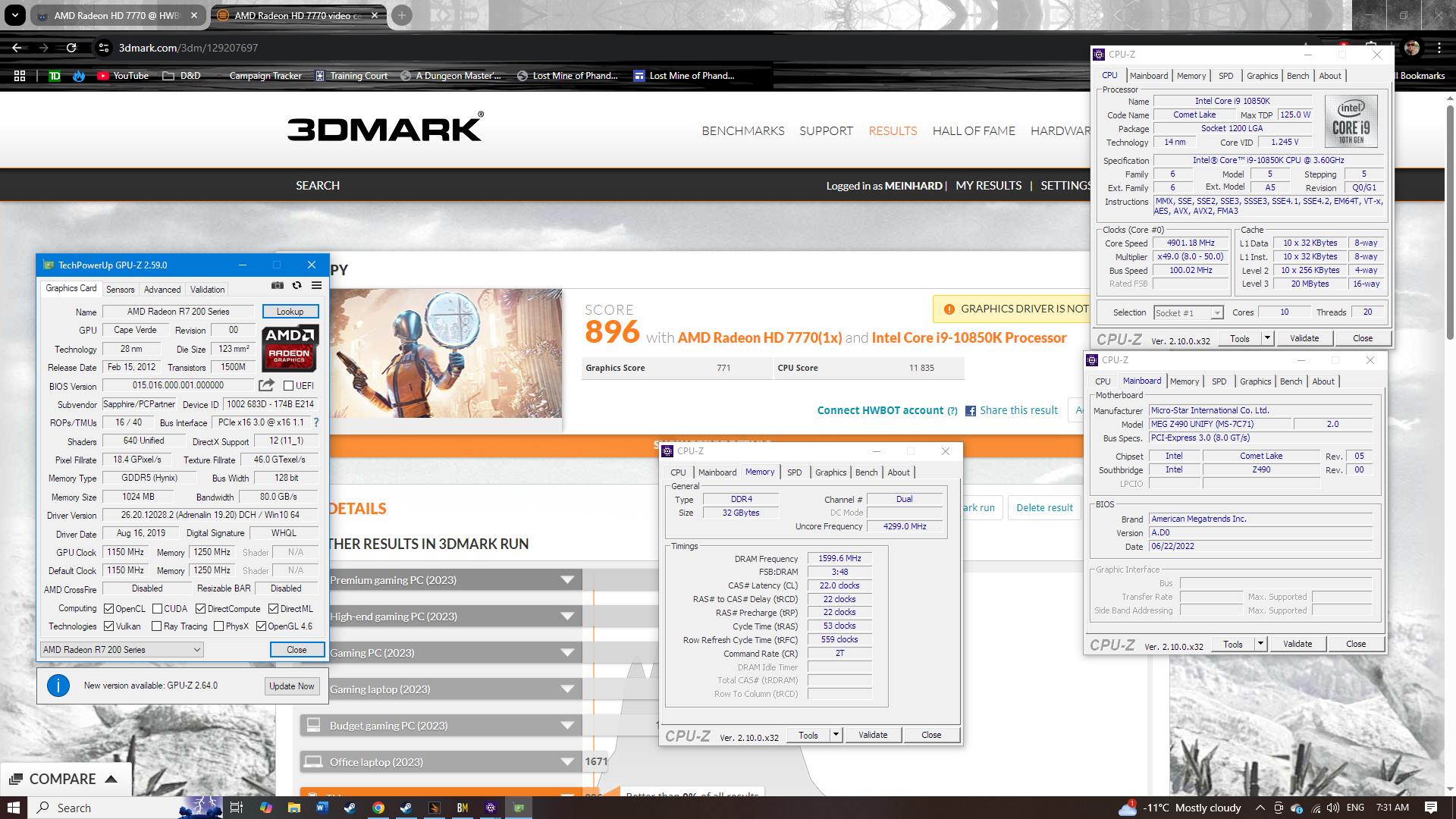Click the Connect HWBOT account link
This screenshot has width=1456, height=819.
tap(880, 410)
